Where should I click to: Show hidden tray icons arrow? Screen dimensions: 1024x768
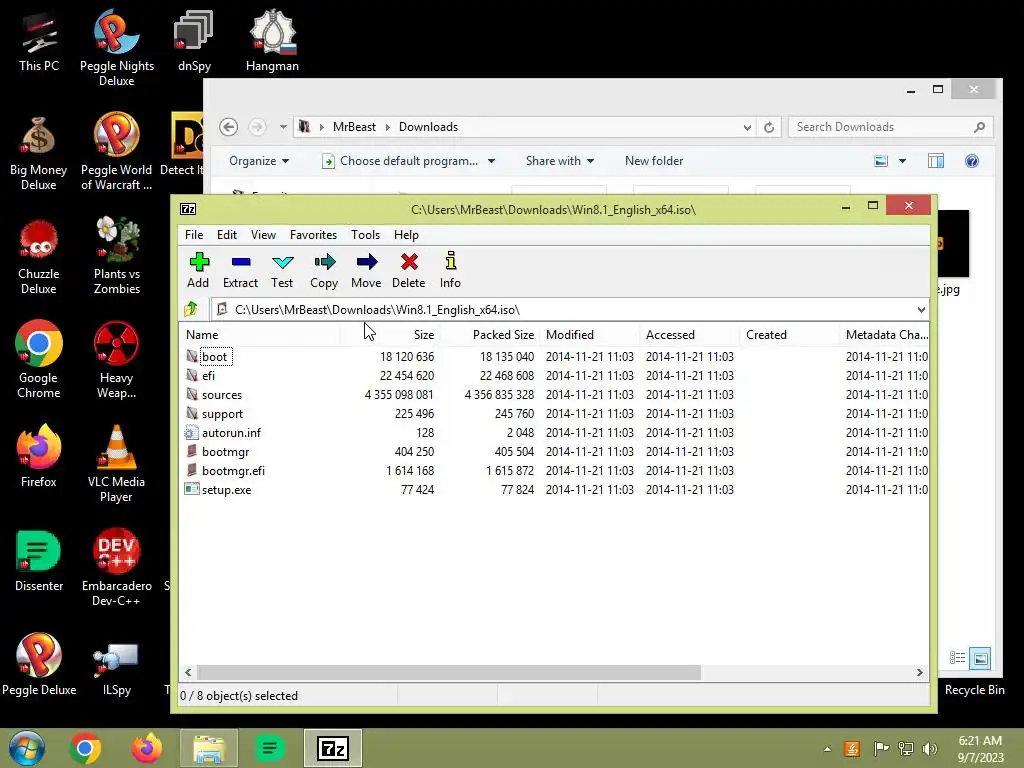[x=827, y=749]
